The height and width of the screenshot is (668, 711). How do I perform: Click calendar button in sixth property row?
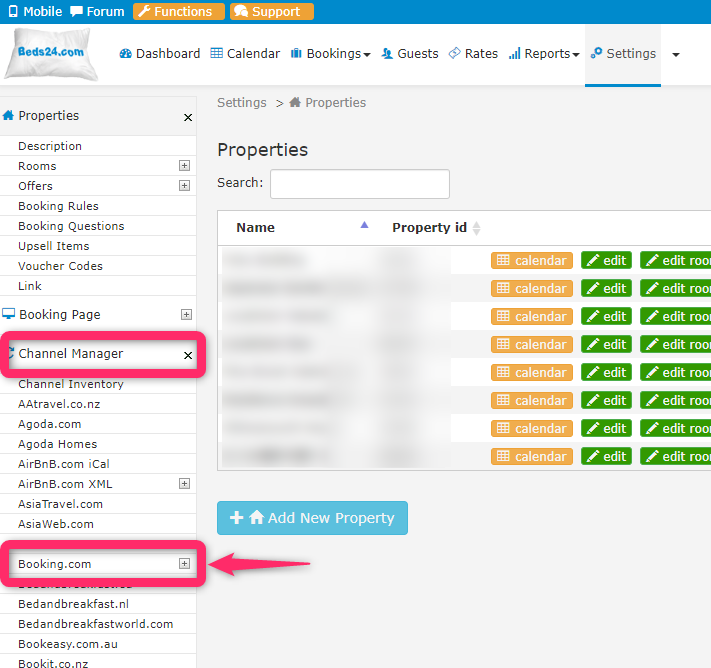[x=531, y=400]
